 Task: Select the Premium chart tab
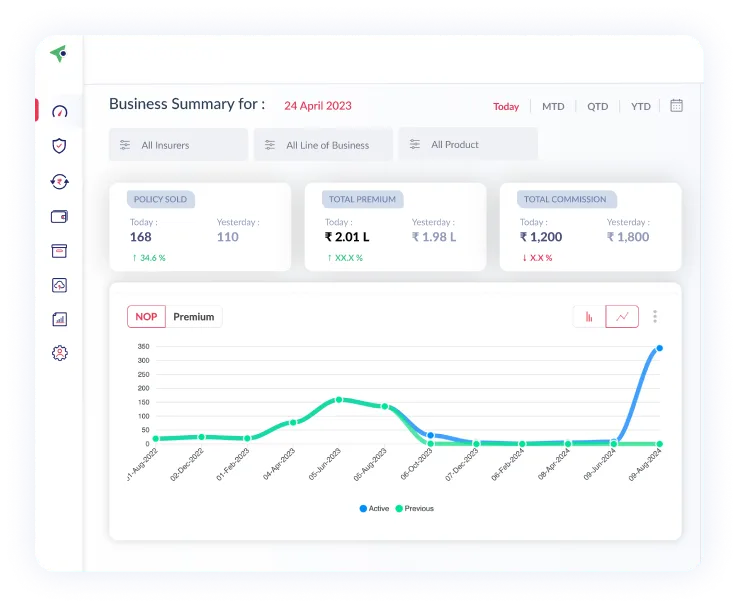pos(194,317)
